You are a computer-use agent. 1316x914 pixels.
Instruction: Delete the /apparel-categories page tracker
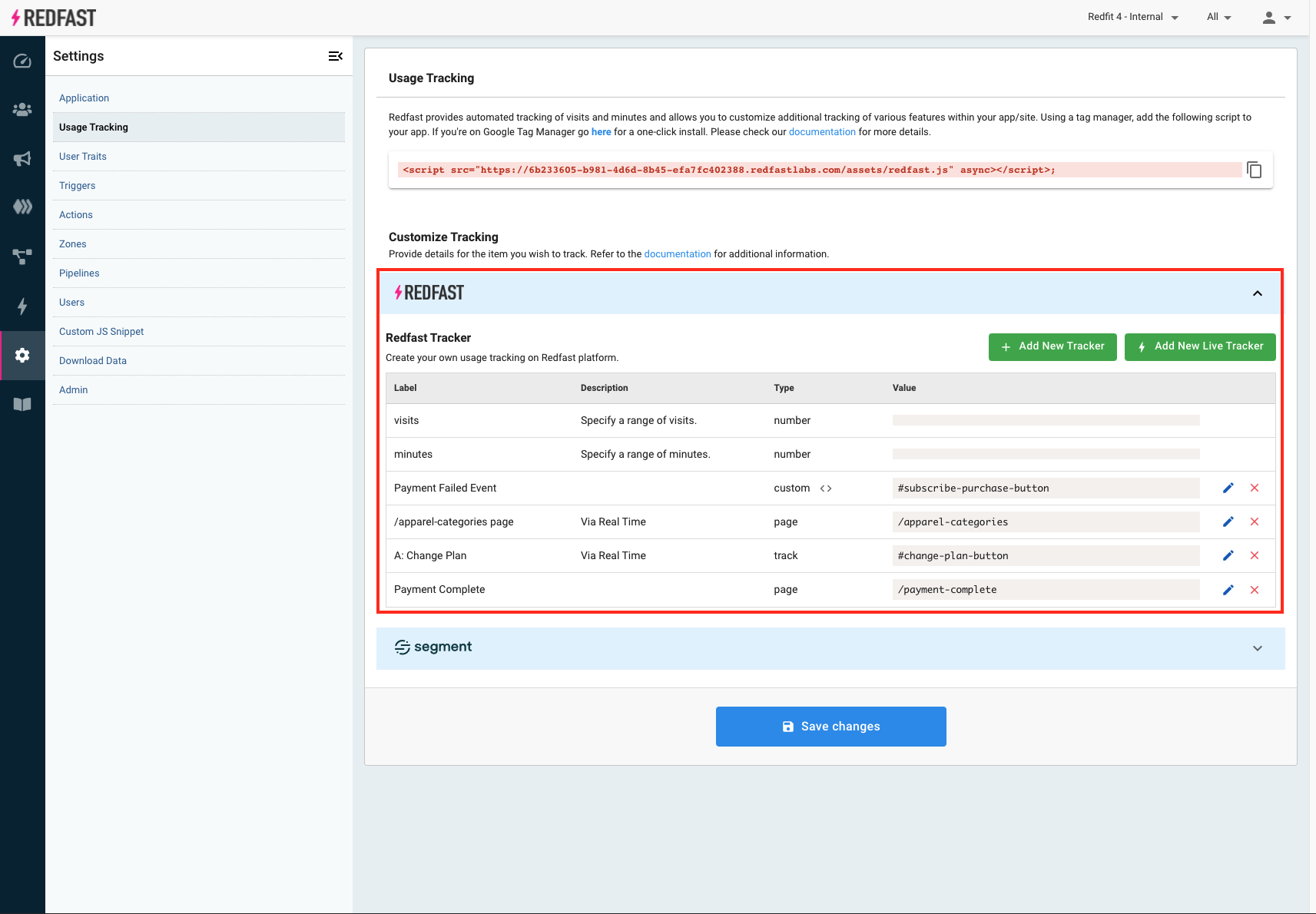point(1255,522)
